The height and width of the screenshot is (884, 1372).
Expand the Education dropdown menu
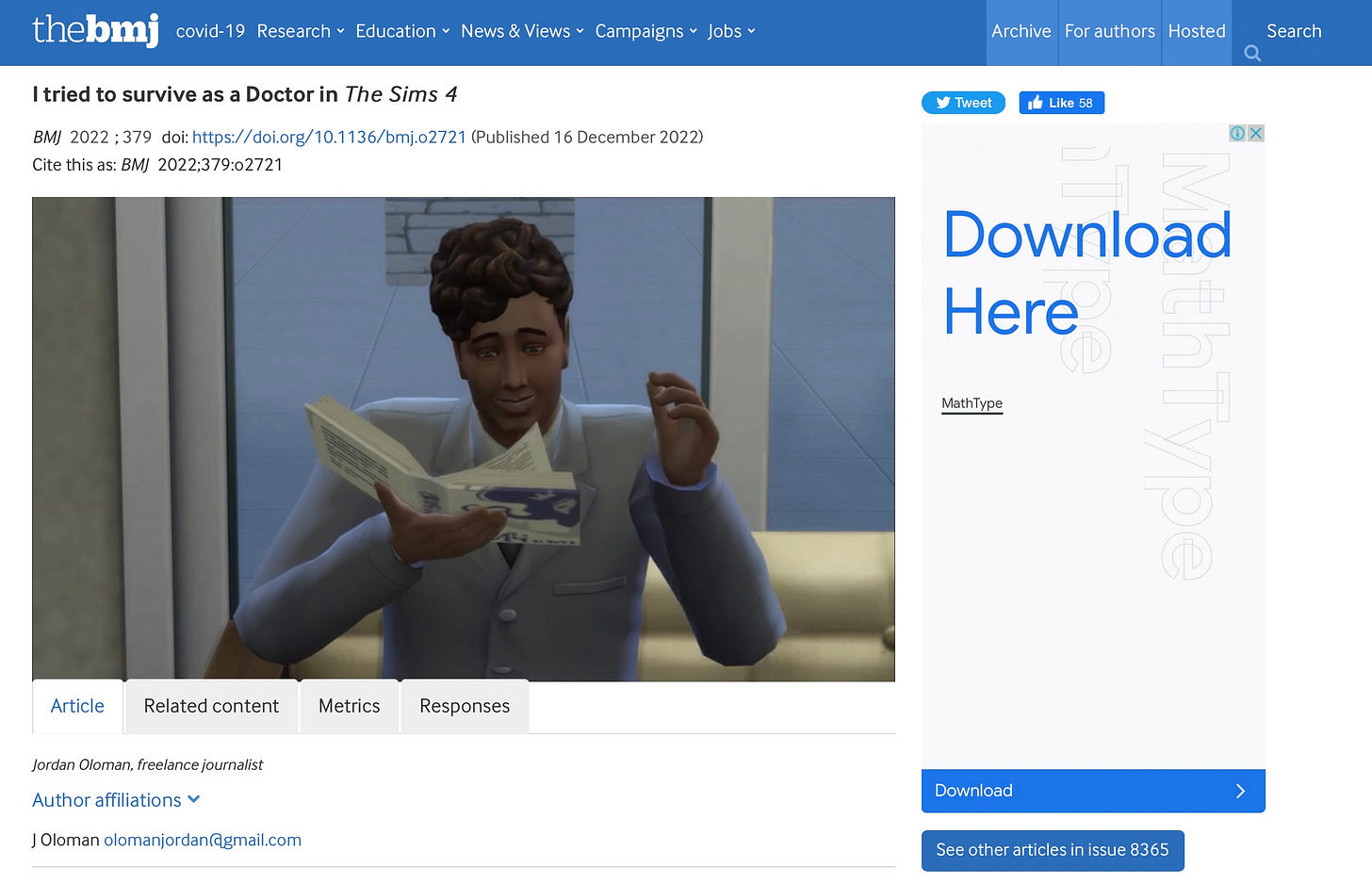[402, 31]
